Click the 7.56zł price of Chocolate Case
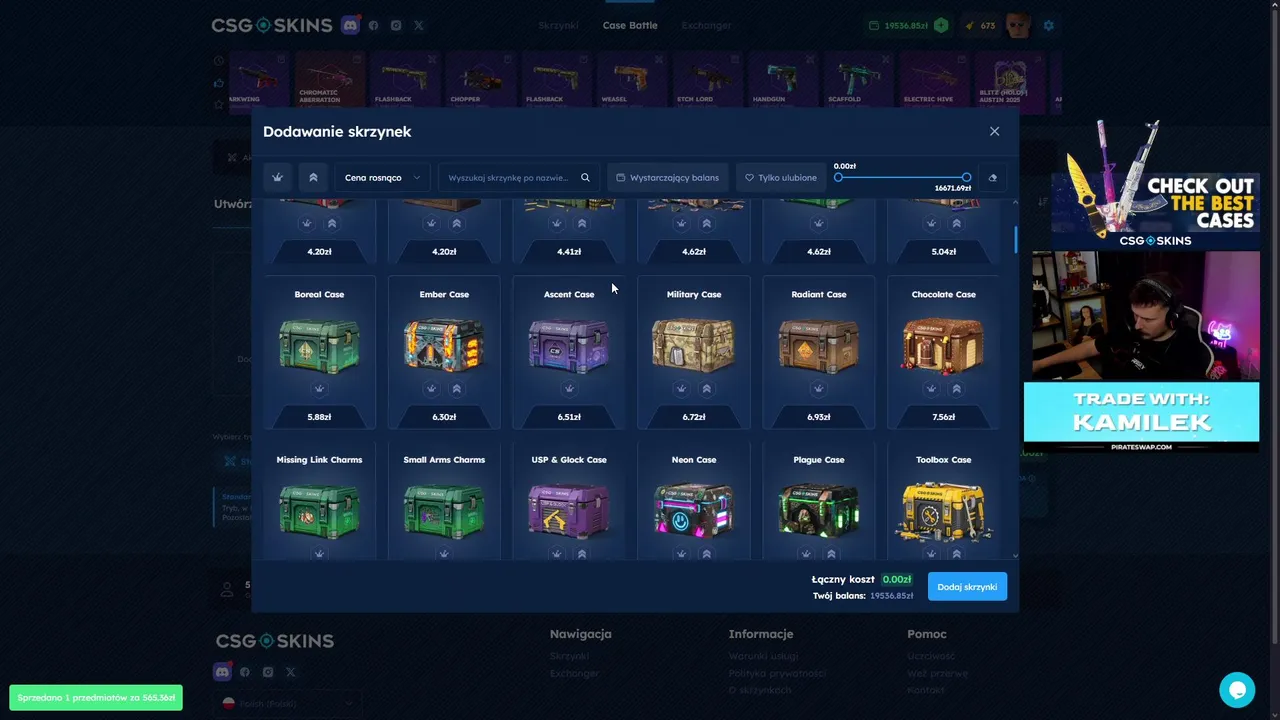The image size is (1280, 720). pos(944,417)
